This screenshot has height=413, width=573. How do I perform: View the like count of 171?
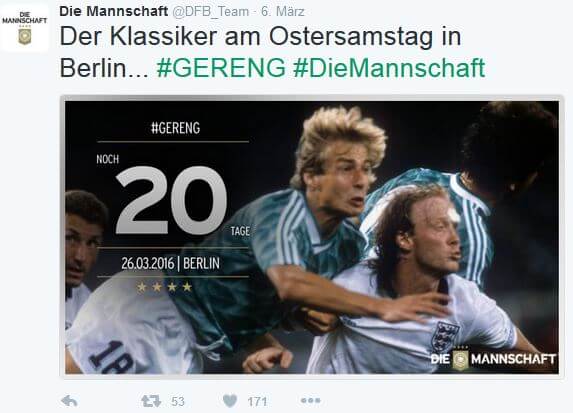tap(257, 402)
